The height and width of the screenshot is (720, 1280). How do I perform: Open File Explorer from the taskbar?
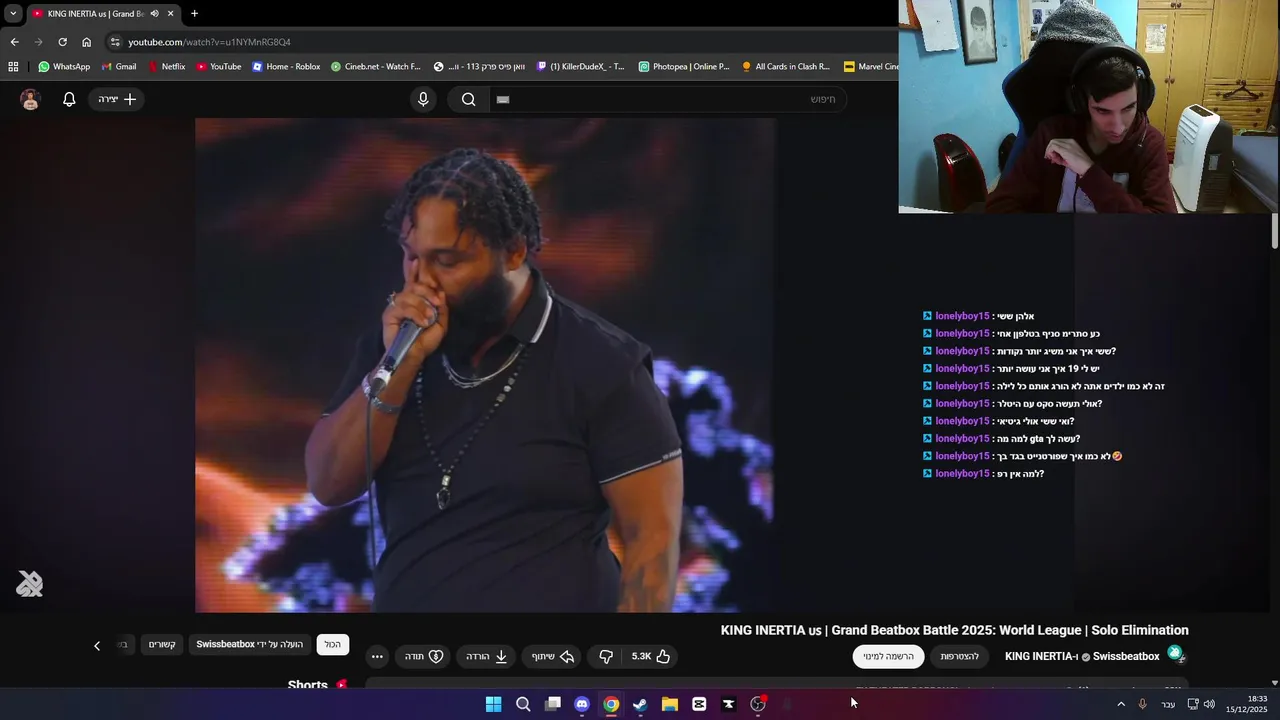click(670, 704)
